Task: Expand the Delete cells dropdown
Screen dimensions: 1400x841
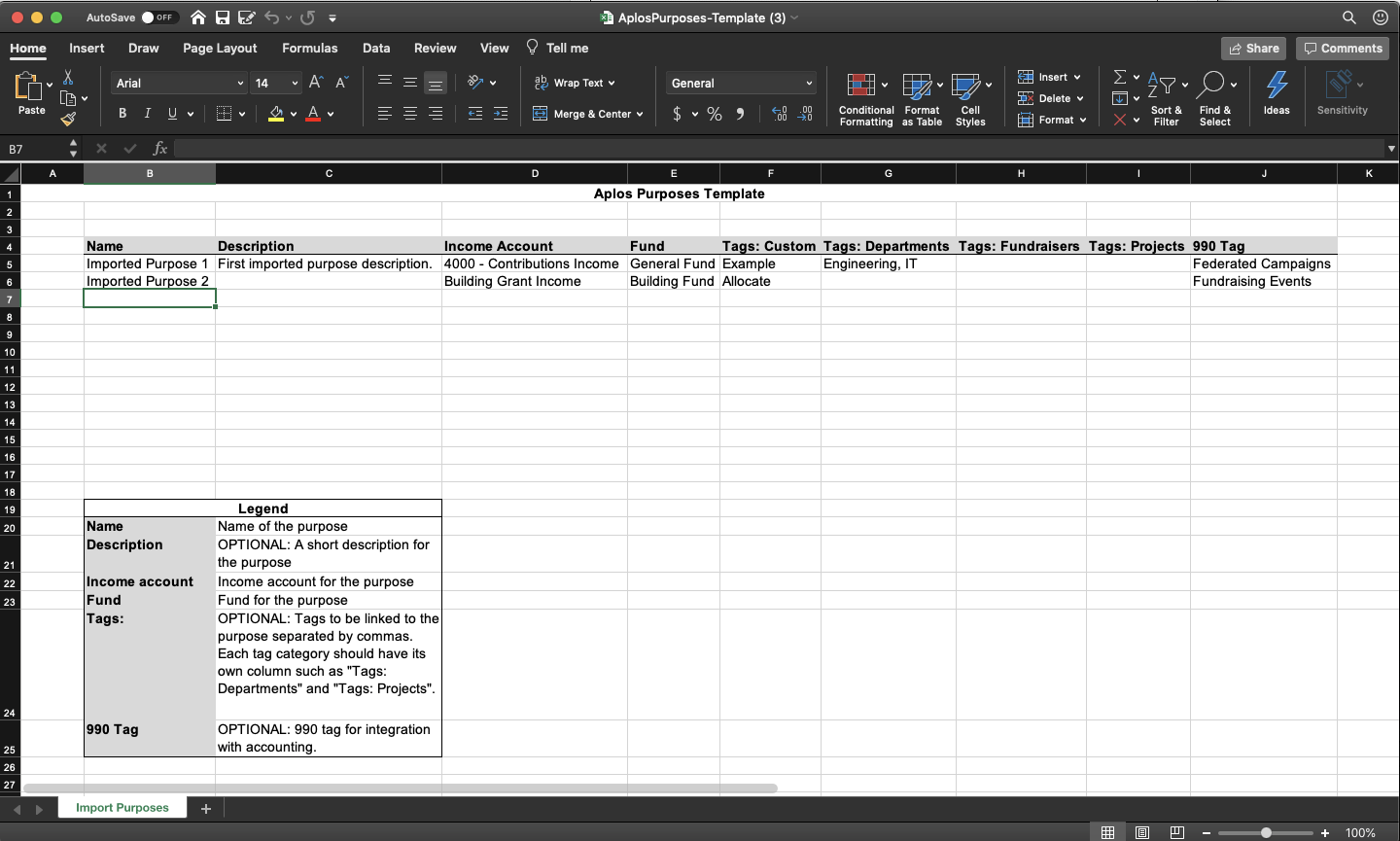Action: point(1080,98)
